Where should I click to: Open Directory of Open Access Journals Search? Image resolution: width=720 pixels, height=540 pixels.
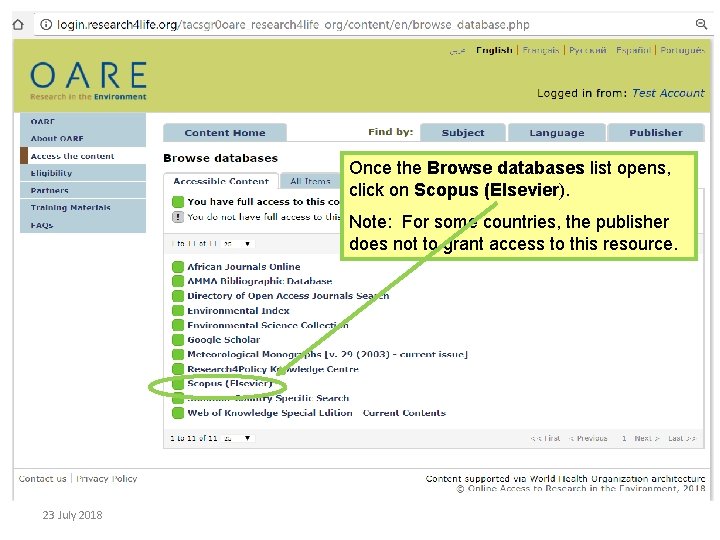(288, 296)
